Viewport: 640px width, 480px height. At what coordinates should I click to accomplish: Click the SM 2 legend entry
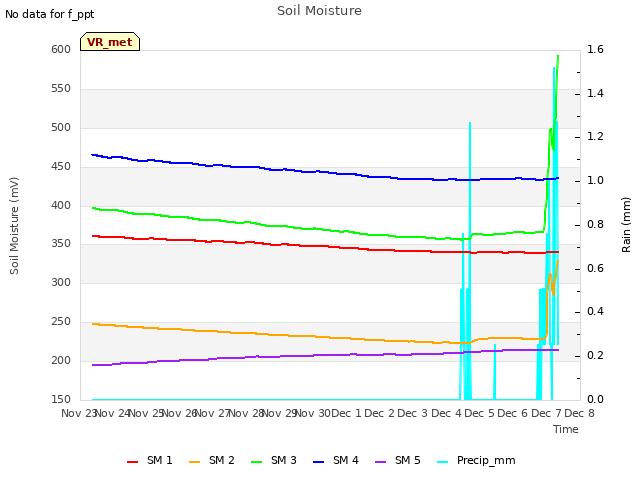pos(211,460)
